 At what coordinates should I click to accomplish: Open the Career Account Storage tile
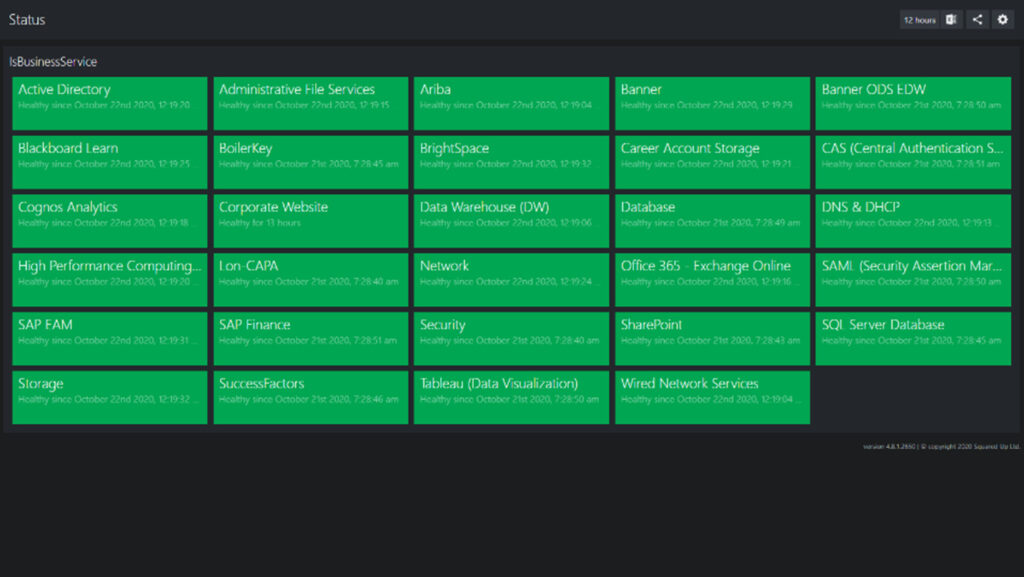(x=712, y=162)
